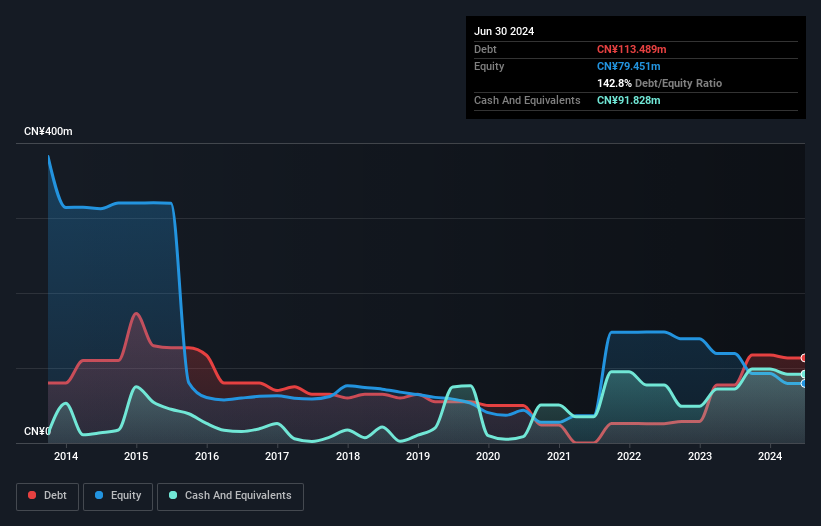Click the 2019 x-axis label
The width and height of the screenshot is (821, 526).
pos(418,456)
